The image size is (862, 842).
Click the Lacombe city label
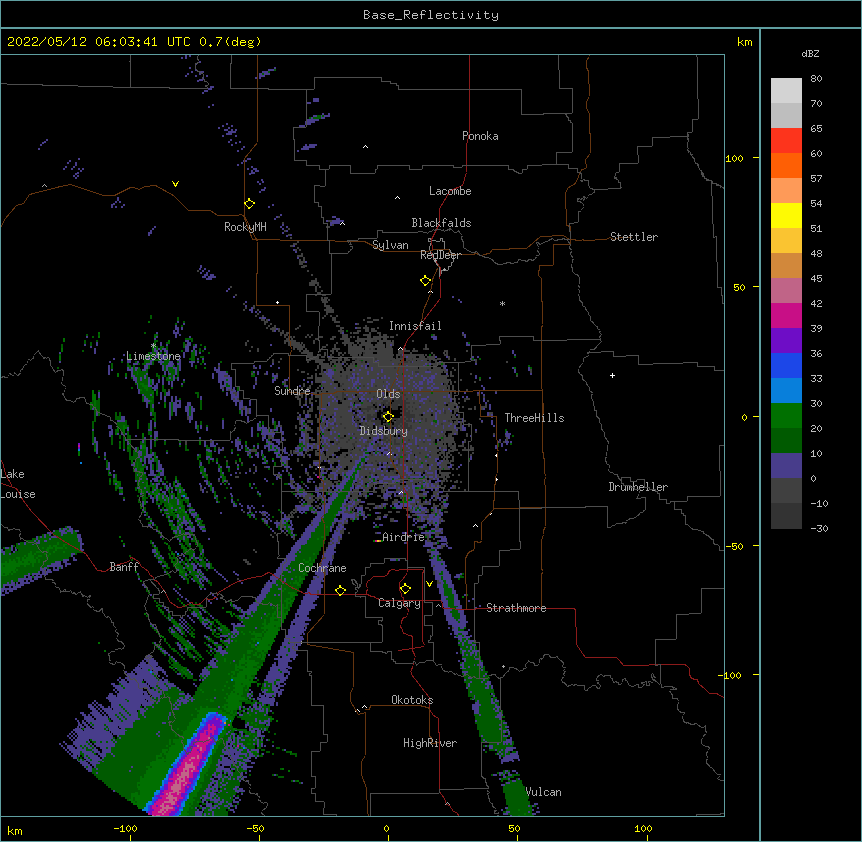450,191
